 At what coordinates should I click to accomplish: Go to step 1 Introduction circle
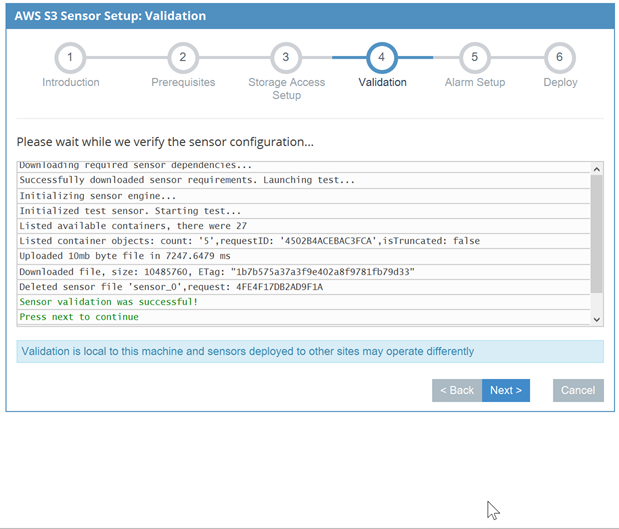tap(70, 58)
